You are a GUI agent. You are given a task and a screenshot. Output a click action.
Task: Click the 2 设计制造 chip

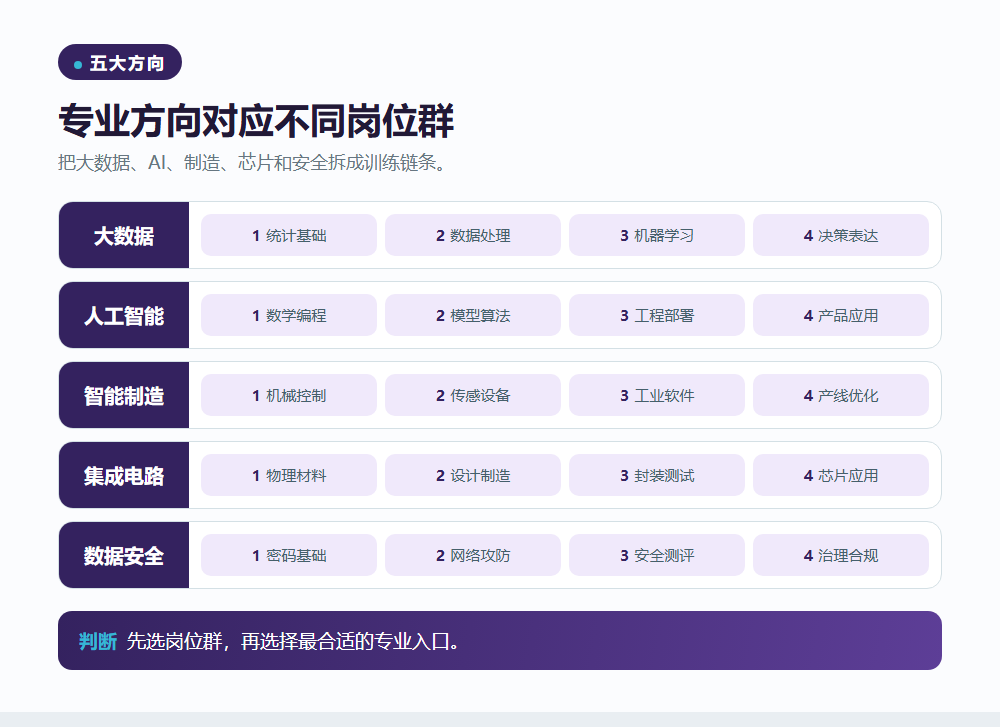point(473,475)
